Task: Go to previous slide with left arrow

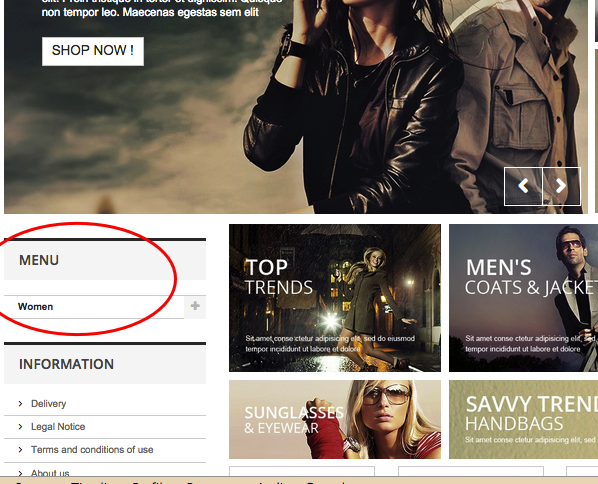Action: pyautogui.click(x=523, y=186)
